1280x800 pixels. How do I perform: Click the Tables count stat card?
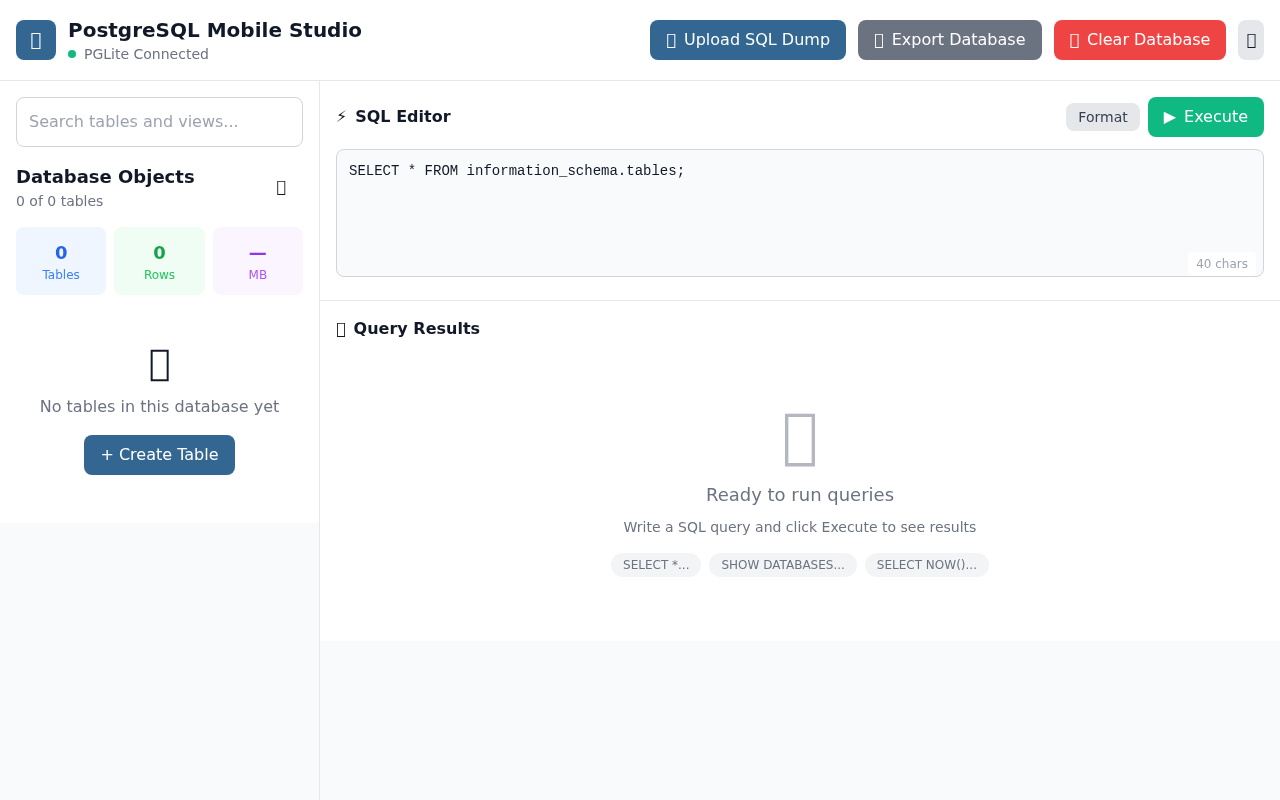[x=61, y=261]
